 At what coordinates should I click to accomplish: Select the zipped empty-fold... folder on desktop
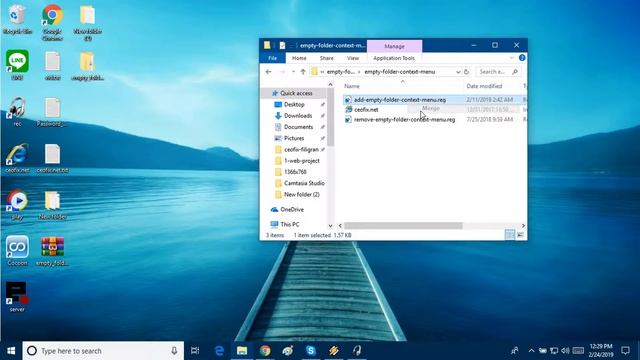tap(87, 65)
